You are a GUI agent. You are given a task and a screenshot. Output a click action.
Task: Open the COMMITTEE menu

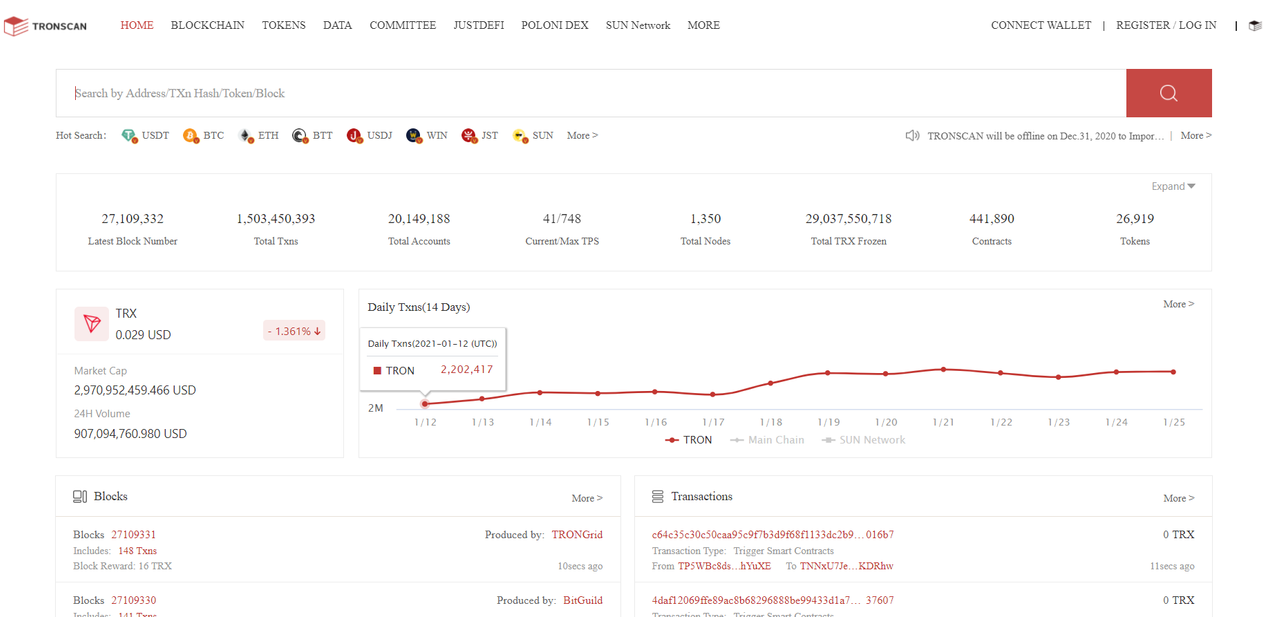click(x=403, y=25)
